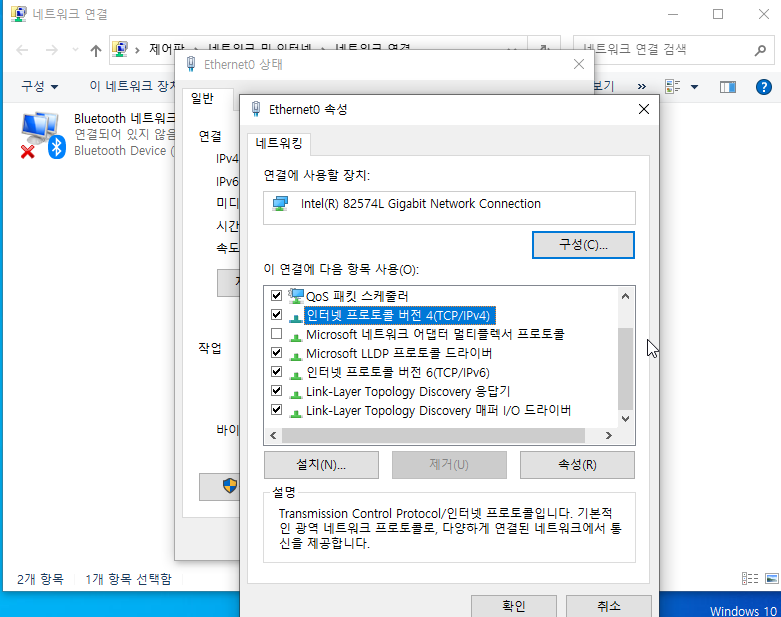
Task: Click the Ethernet0 status title icon
Action: (191, 64)
